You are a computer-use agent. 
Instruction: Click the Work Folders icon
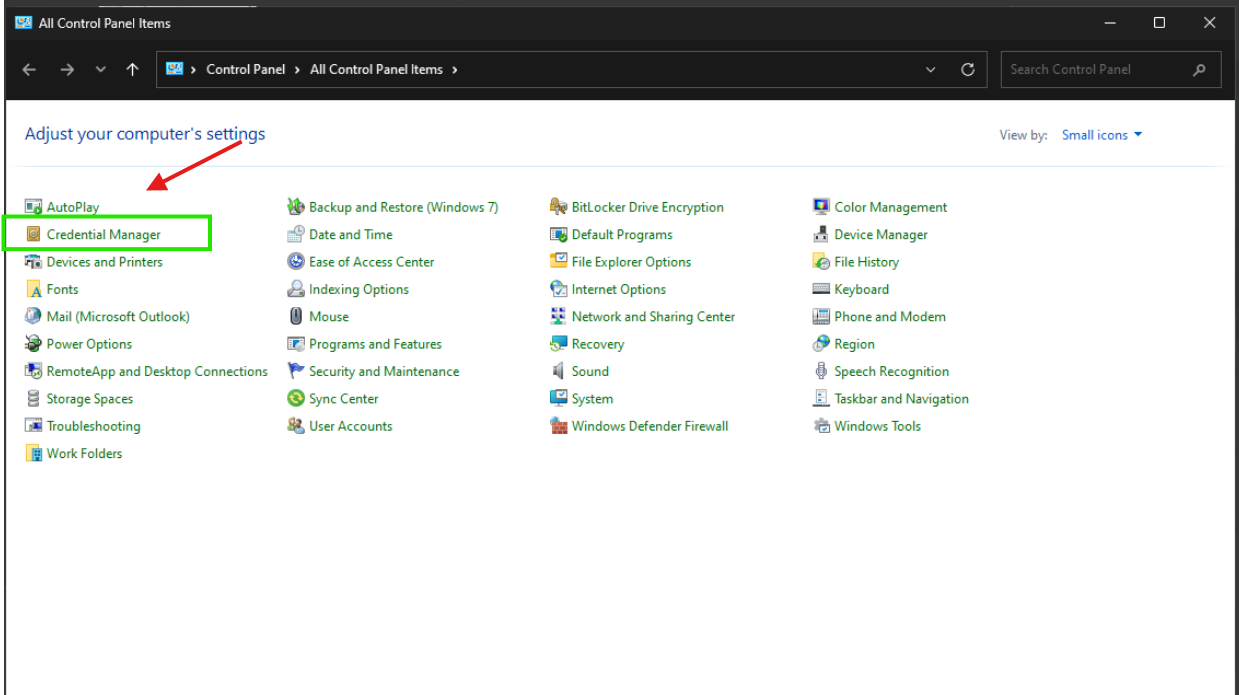point(33,453)
